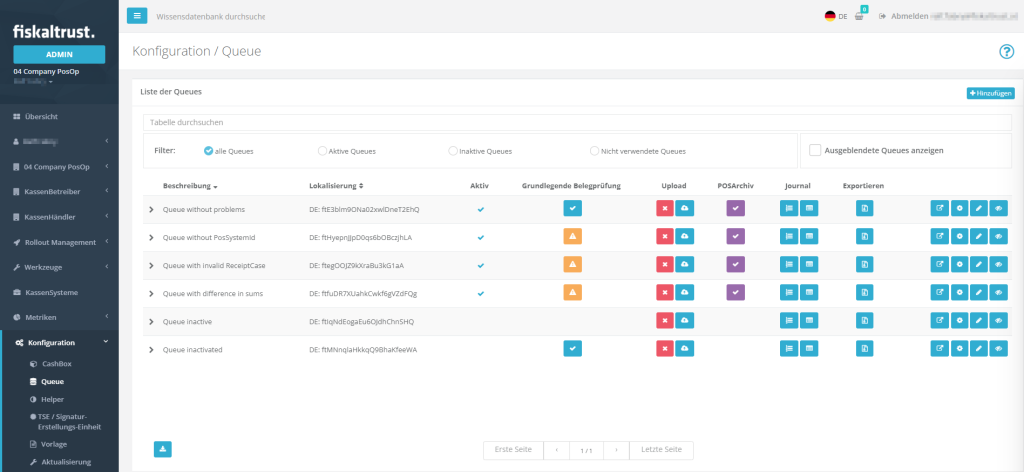Click the red upload cancel icon for 'Queue without problems'
Viewport: 1024px width, 472px height.
click(x=665, y=208)
